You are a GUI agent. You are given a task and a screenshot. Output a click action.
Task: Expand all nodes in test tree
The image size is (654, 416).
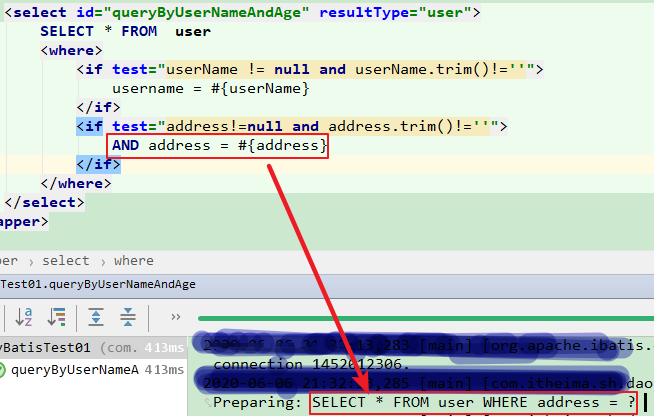(x=96, y=317)
